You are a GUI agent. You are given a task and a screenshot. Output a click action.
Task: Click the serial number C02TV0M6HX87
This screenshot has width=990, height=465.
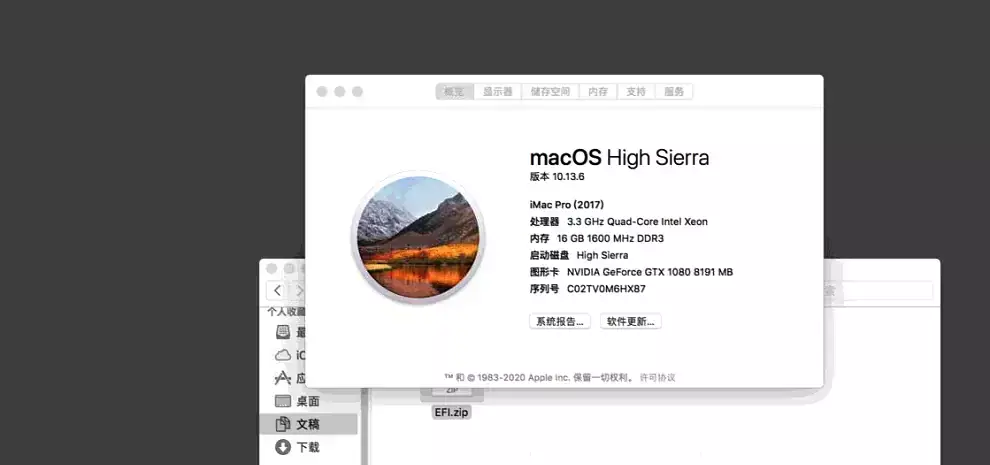(606, 289)
